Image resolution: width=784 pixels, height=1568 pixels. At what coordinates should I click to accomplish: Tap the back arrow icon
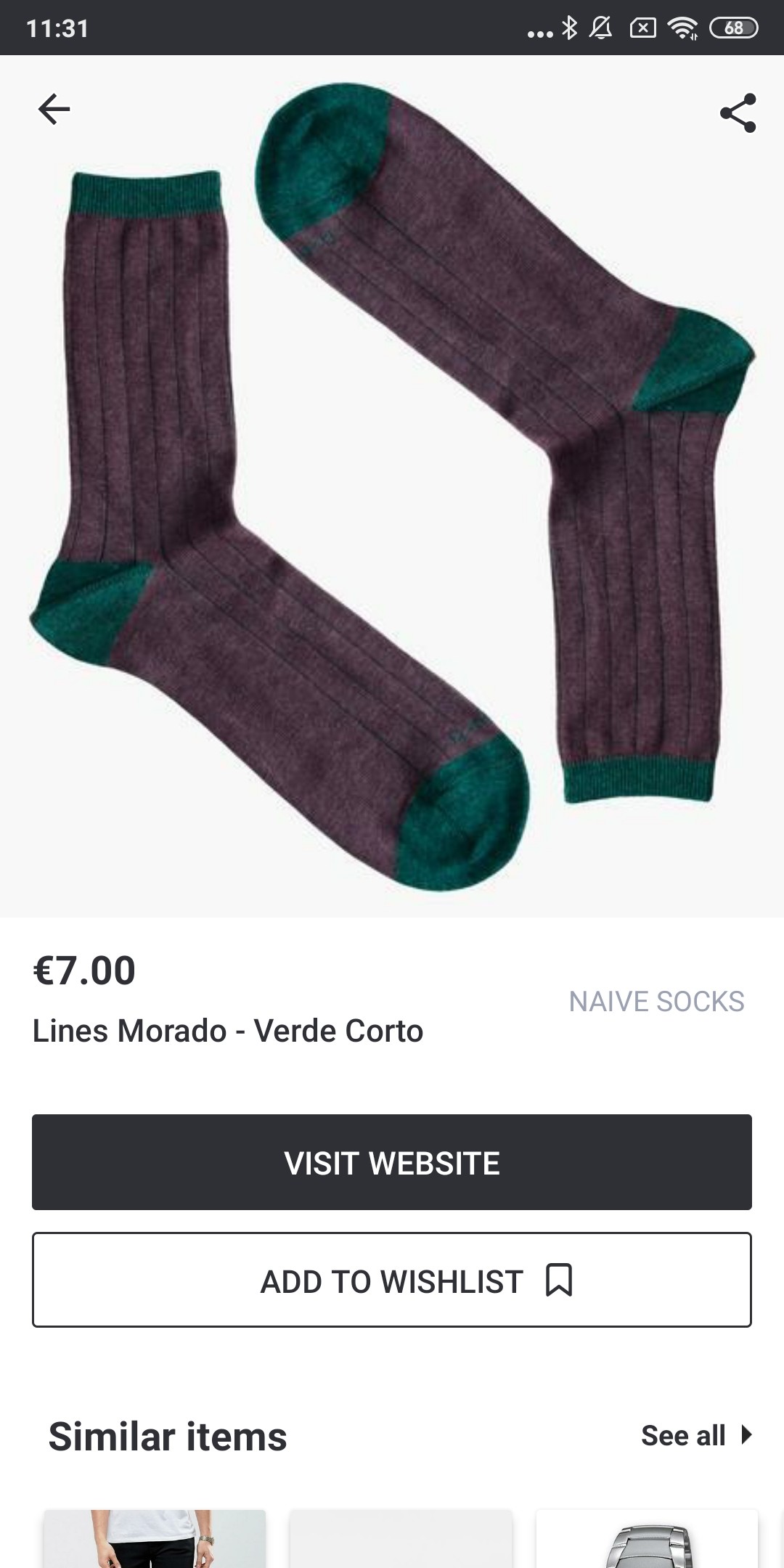point(54,110)
